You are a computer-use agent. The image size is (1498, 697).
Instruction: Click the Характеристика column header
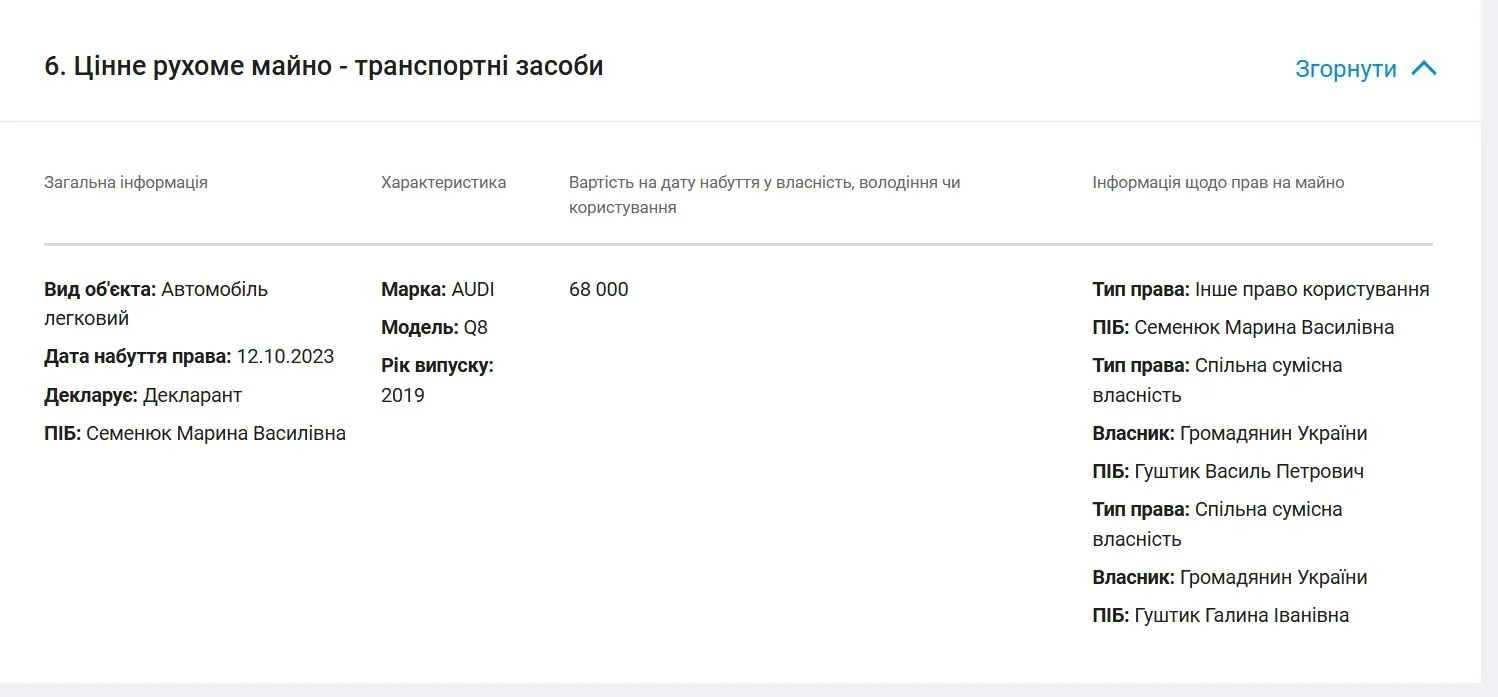(443, 182)
